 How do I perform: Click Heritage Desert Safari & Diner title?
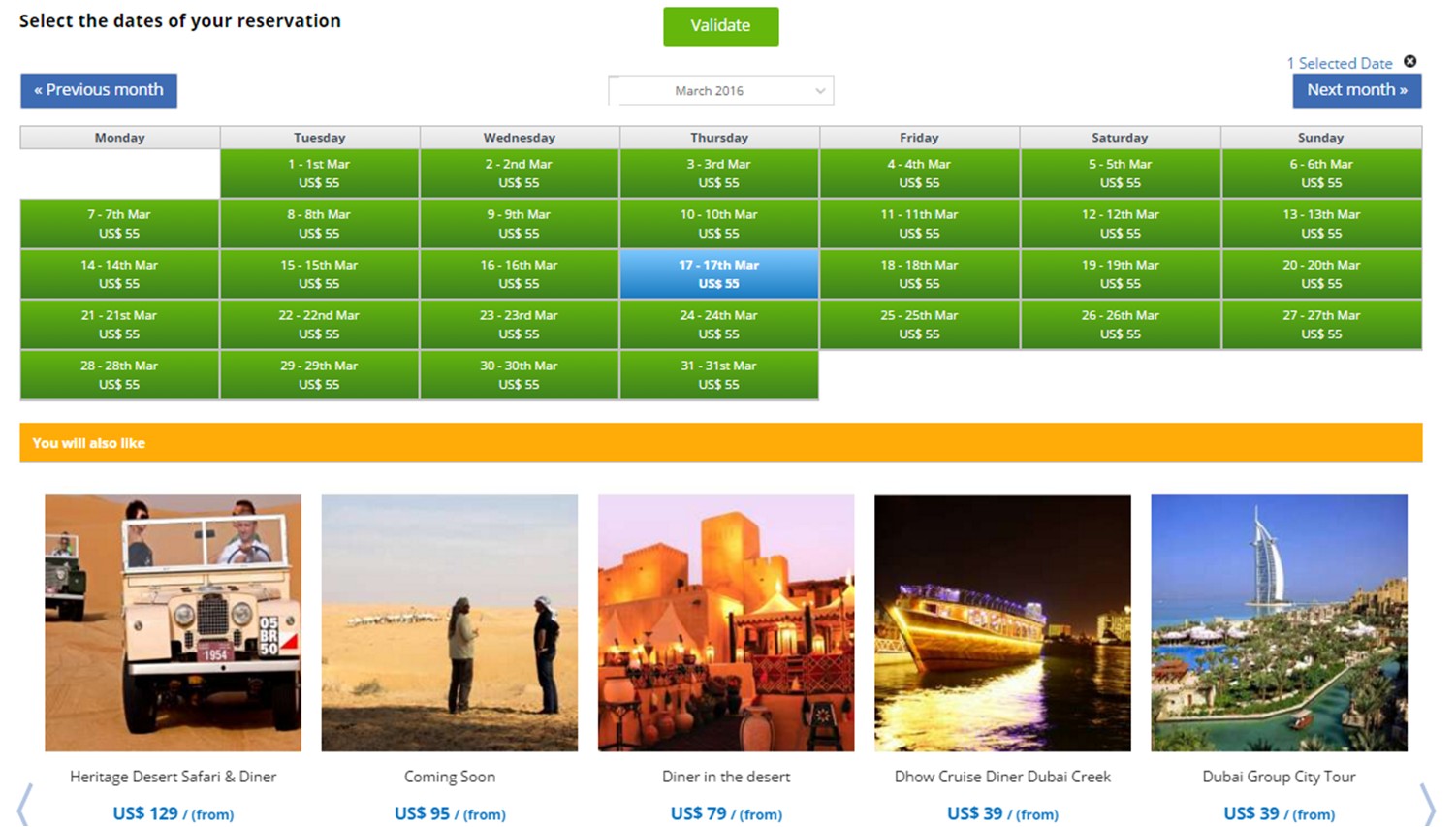click(173, 777)
